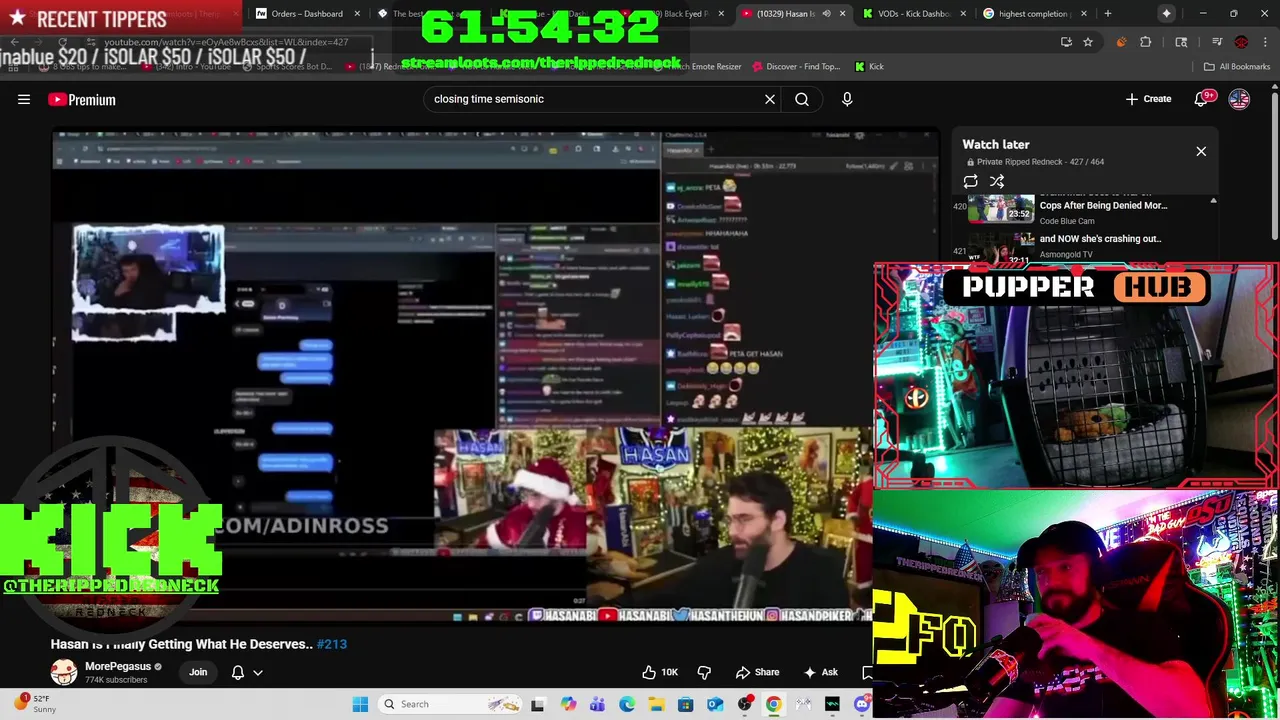Image resolution: width=1280 pixels, height=720 pixels.
Task: Open Microsoft Store from taskbar
Action: pyautogui.click(x=686, y=704)
